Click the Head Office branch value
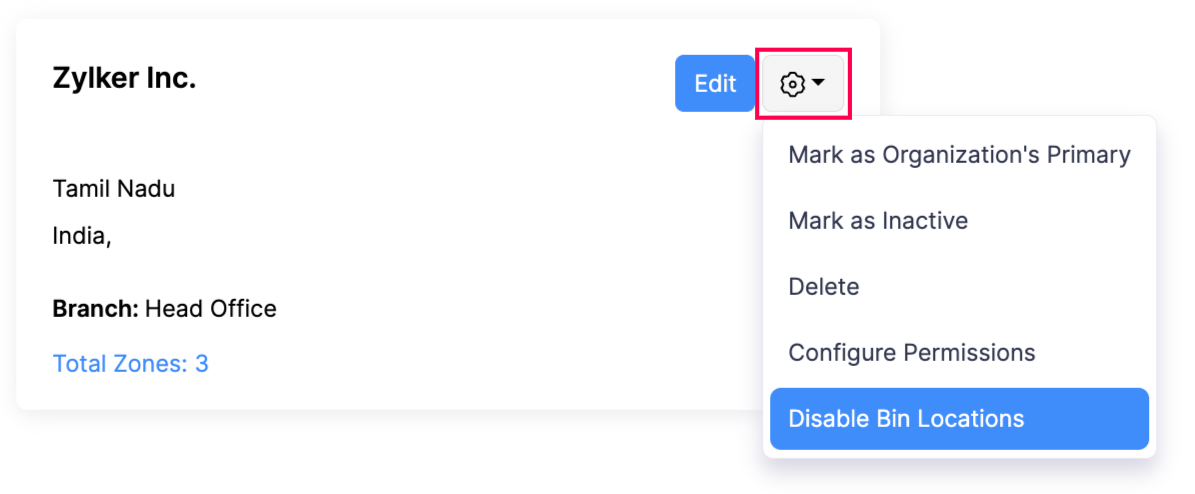1195x494 pixels. (x=210, y=309)
